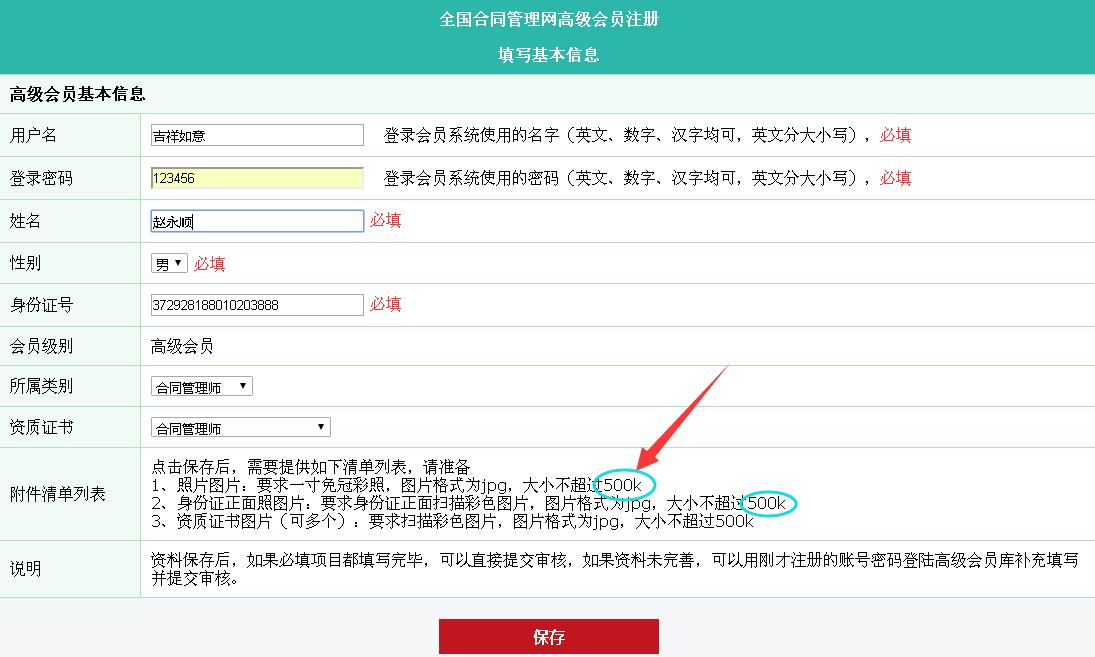Click the 身份证号 label
Screen dimensions: 1095x657
[x=41, y=305]
